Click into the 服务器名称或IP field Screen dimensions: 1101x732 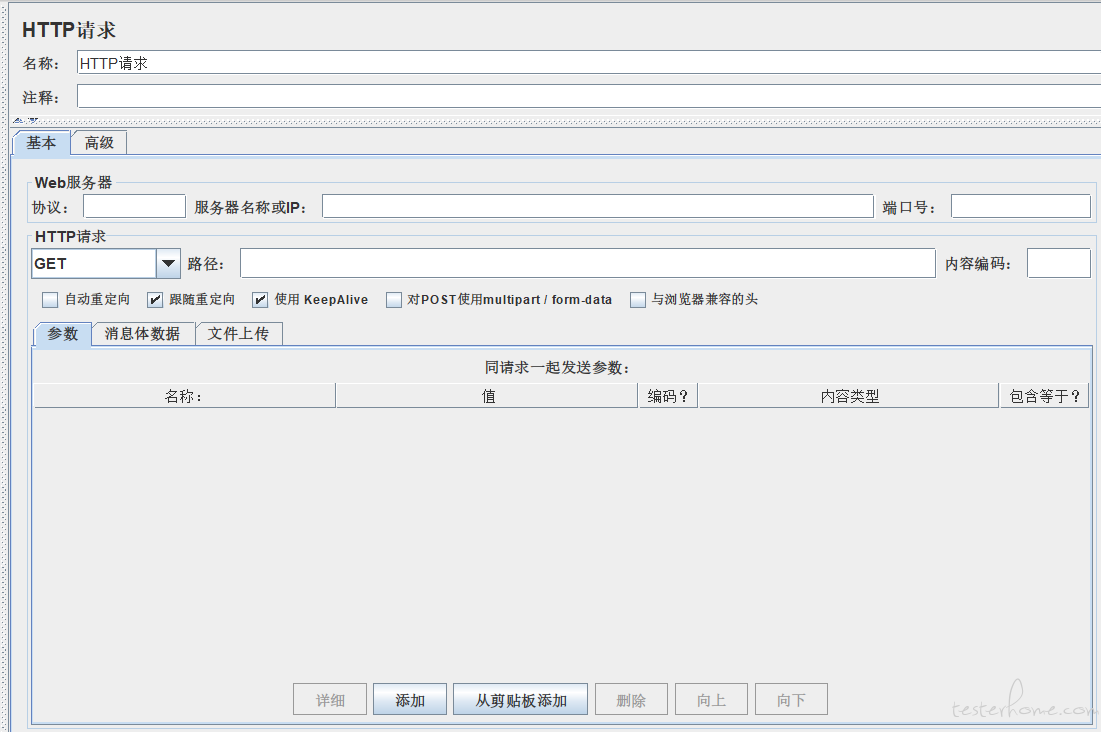(x=597, y=207)
